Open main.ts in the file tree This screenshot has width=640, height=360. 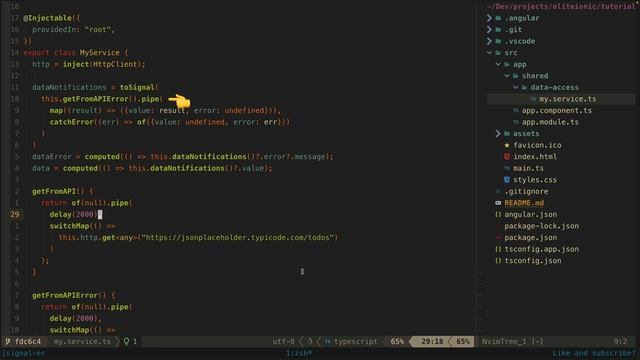[x=528, y=168]
